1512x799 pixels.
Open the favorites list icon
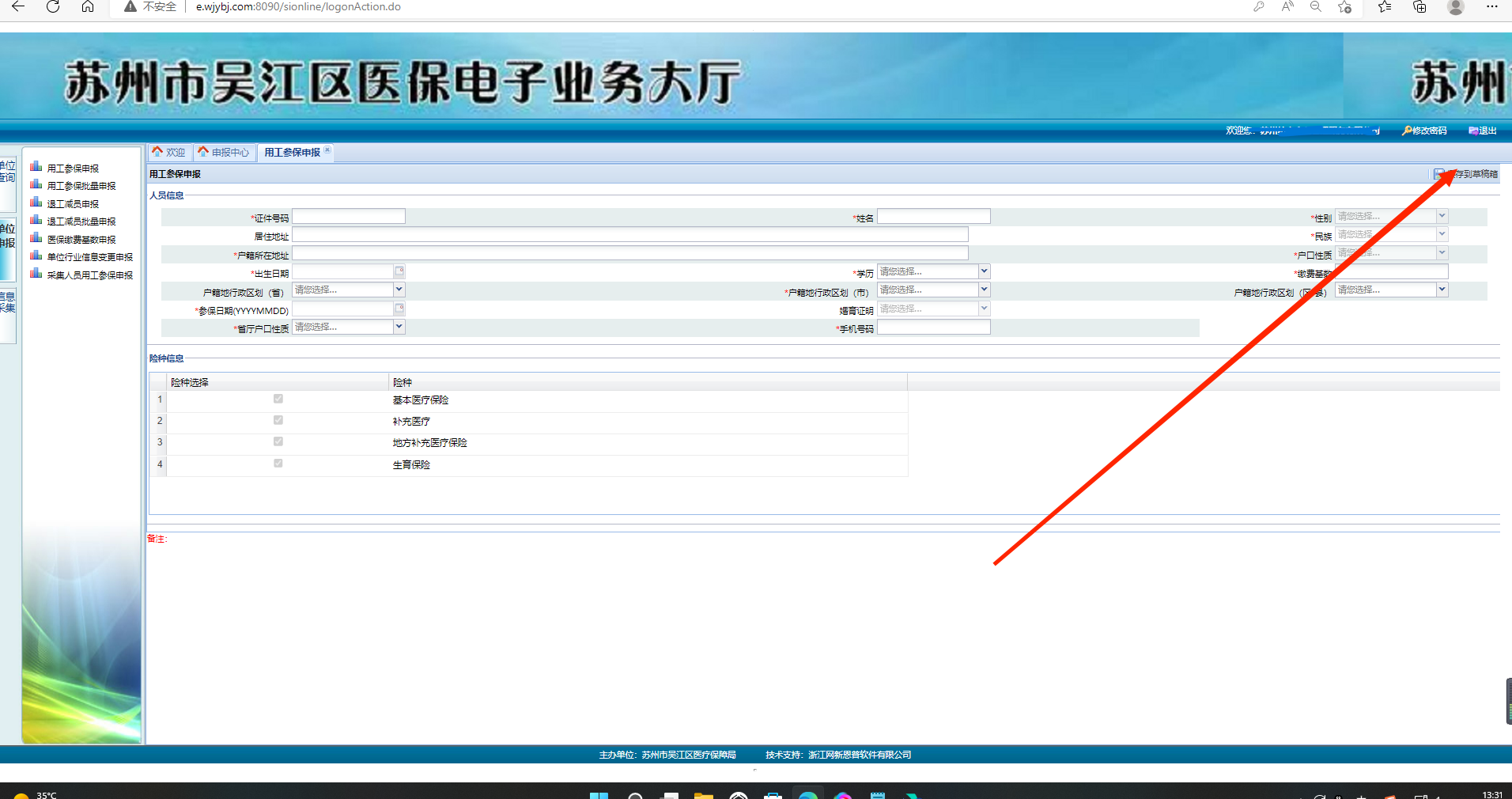(x=1384, y=6)
